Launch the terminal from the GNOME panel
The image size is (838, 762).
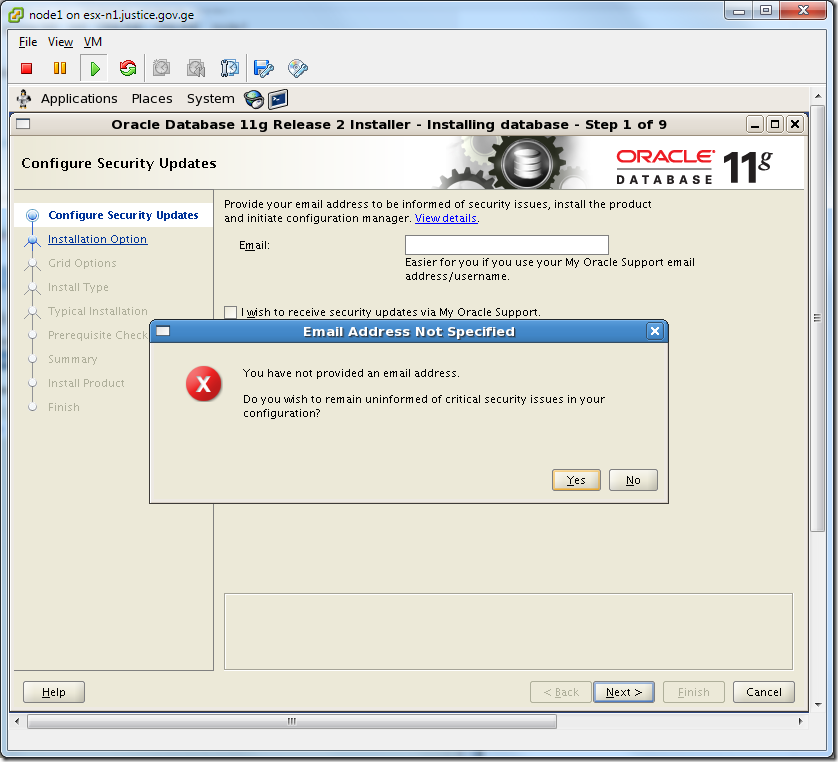pos(277,98)
